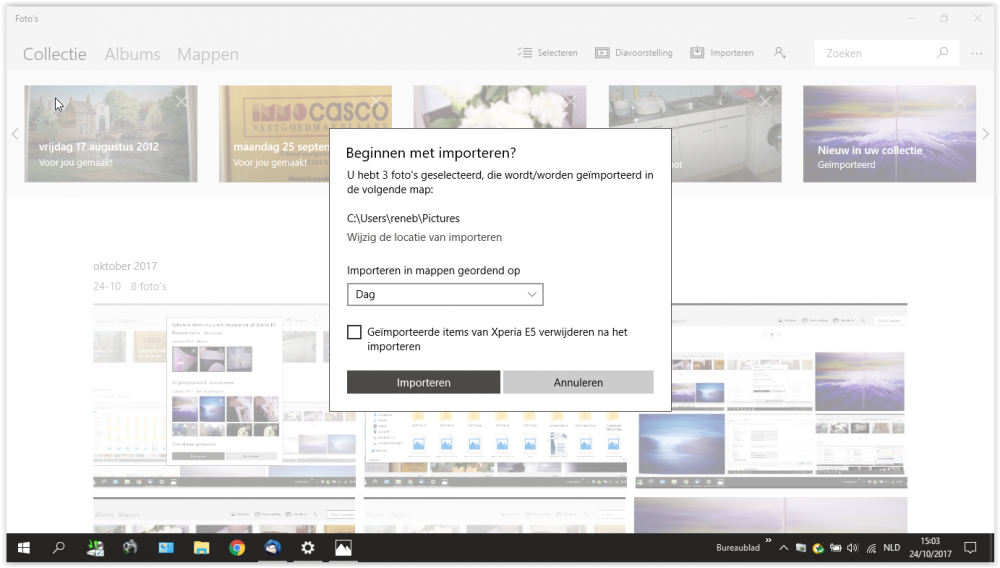The height and width of the screenshot is (568, 1000).
Task: Click the Importeren toolbar icon
Action: click(x=697, y=53)
